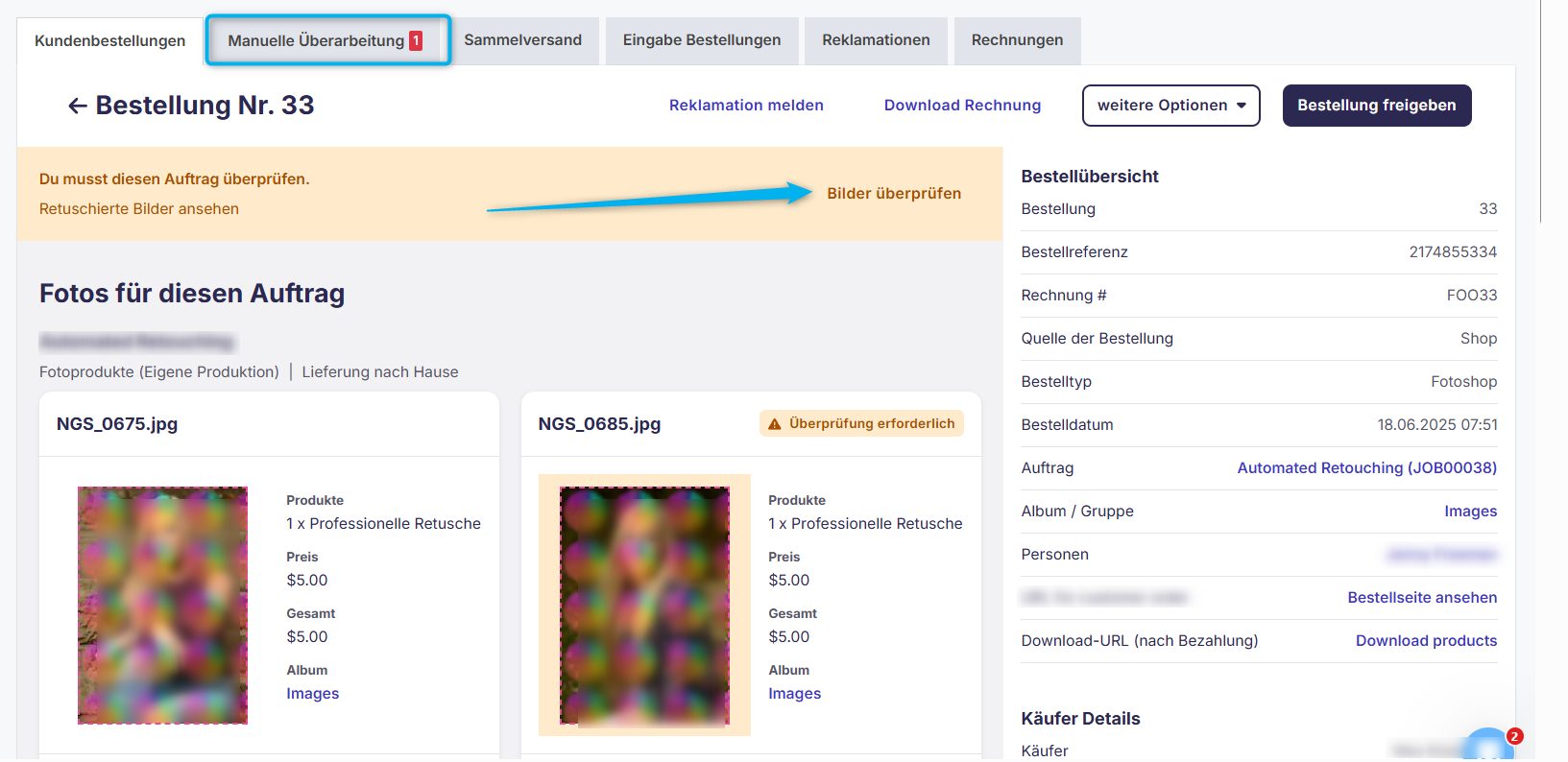Click the Bestelltyp value Fotoshop

(1463, 382)
